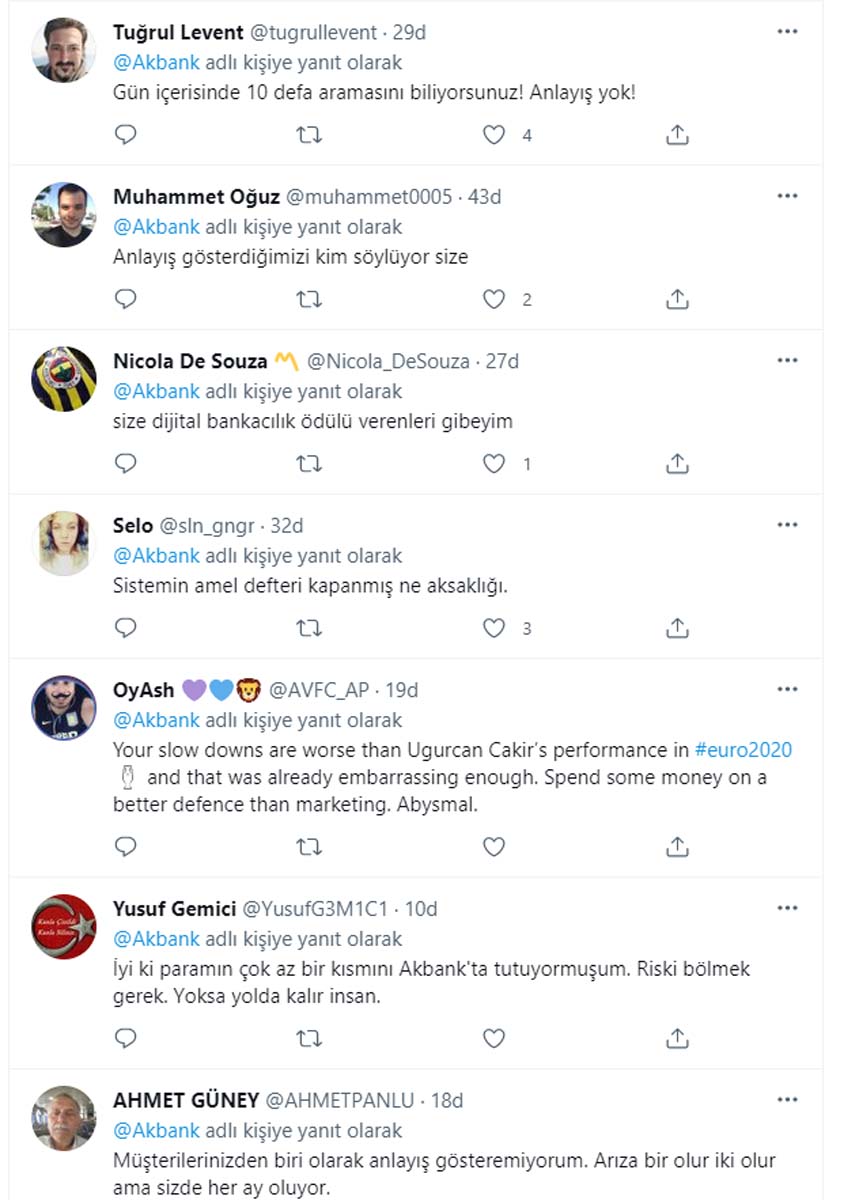The image size is (859, 1200).
Task: Like Tuğrul Levent's tweet
Action: pyautogui.click(x=493, y=134)
